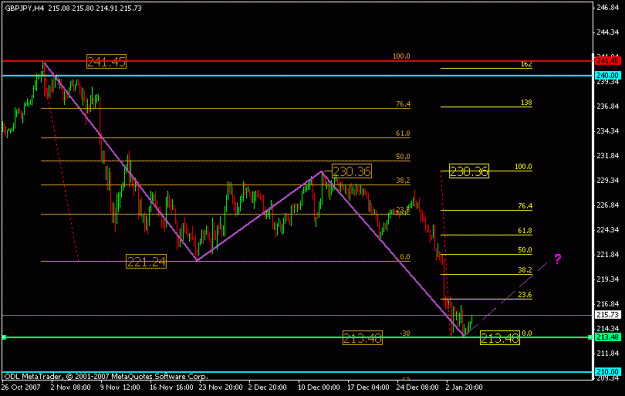Screen dimensions: 625x396
Task: Click the cyan 210.00 price axis tag
Action: [607, 372]
